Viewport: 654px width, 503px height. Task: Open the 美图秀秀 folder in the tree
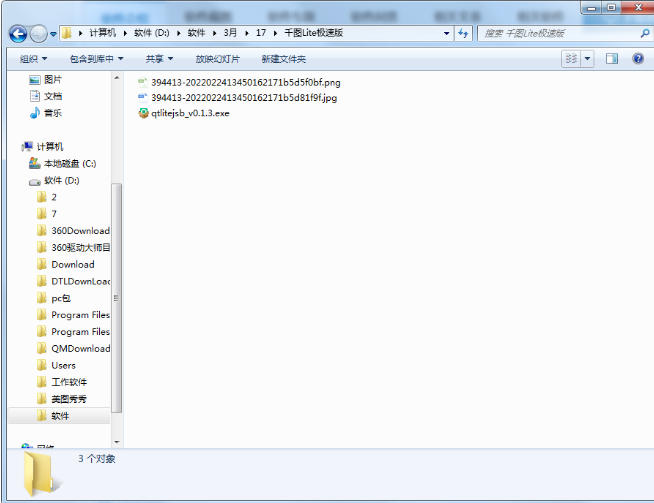pos(69,399)
